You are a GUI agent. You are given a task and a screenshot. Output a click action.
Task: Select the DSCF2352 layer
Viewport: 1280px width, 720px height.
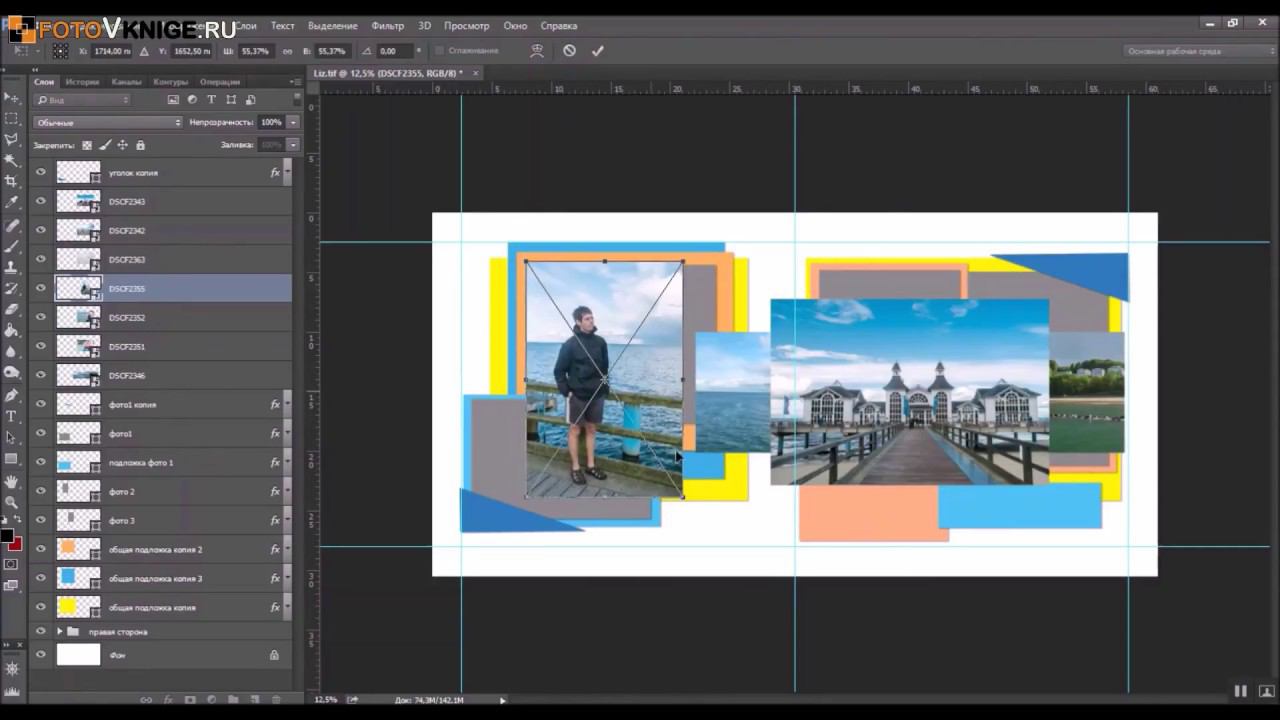click(180, 317)
